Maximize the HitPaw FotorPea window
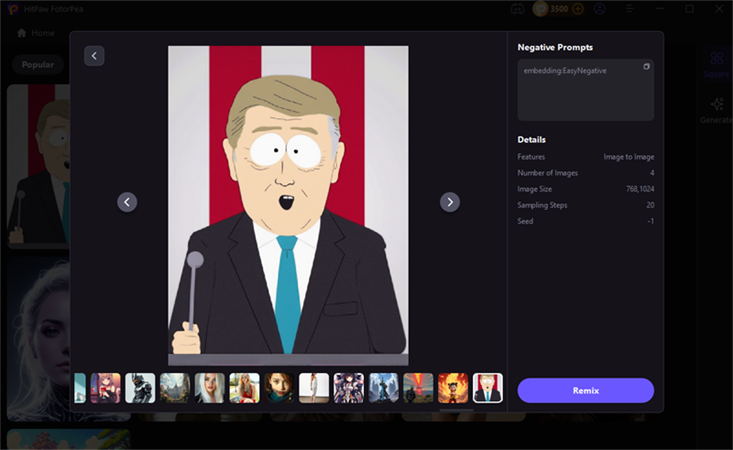This screenshot has width=733, height=450. point(690,9)
